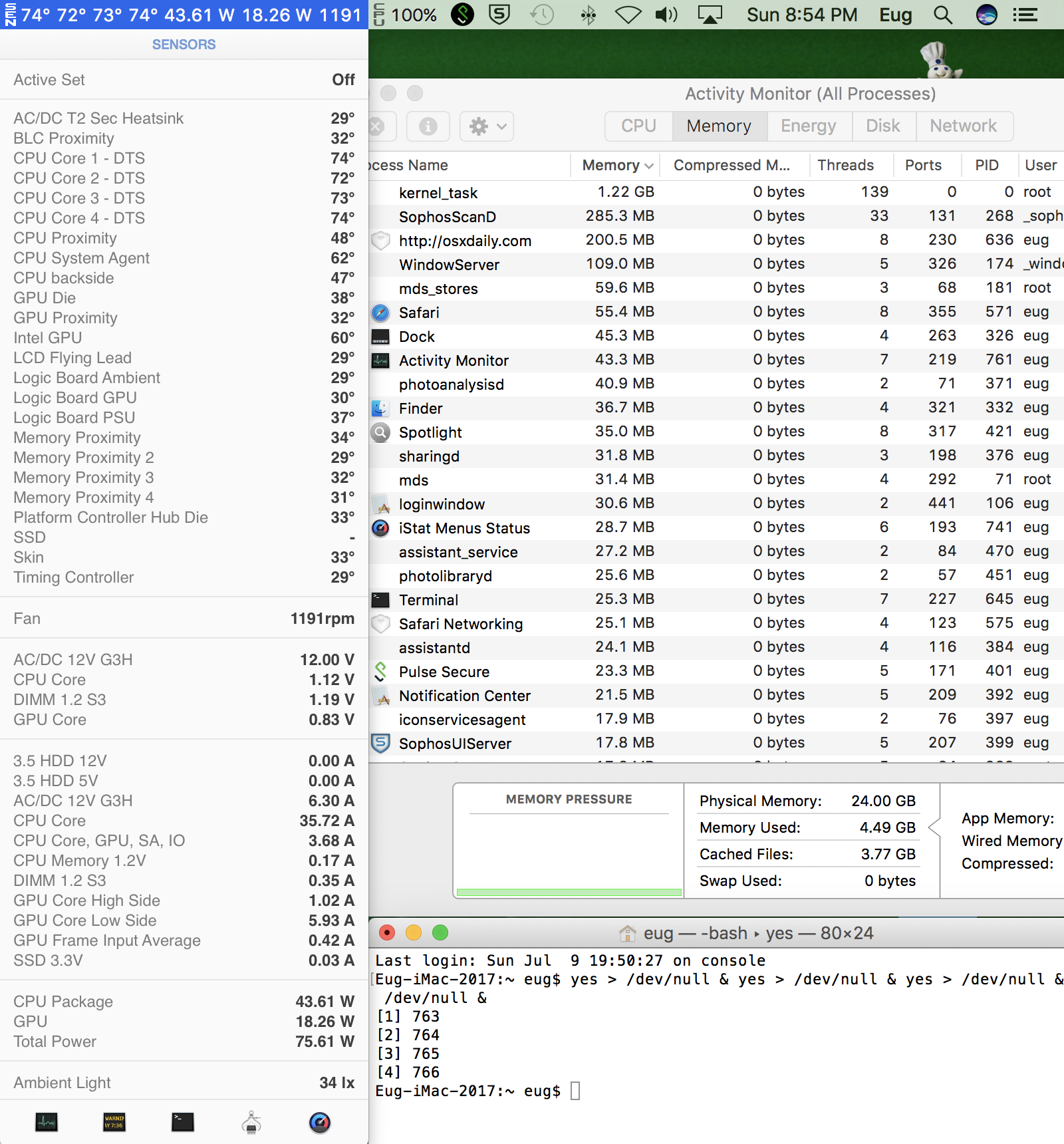Click the process info button in Activity Monitor
1064x1144 pixels.
pyautogui.click(x=428, y=126)
